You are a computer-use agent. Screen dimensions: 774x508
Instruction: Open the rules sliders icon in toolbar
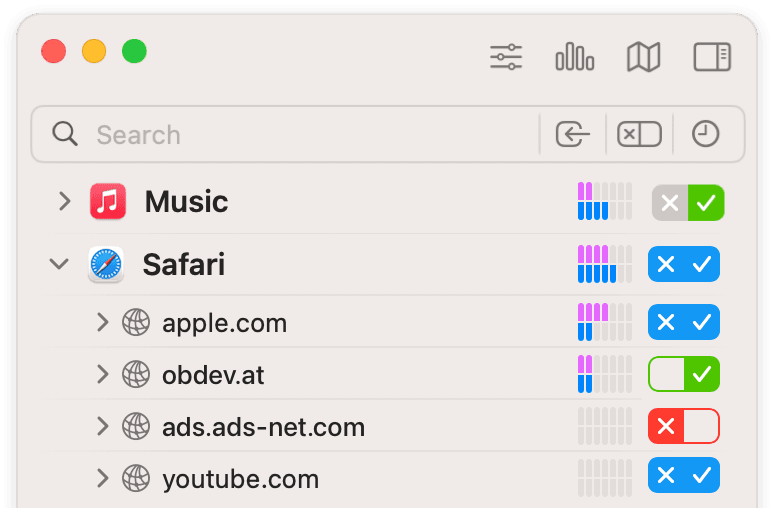(x=506, y=57)
